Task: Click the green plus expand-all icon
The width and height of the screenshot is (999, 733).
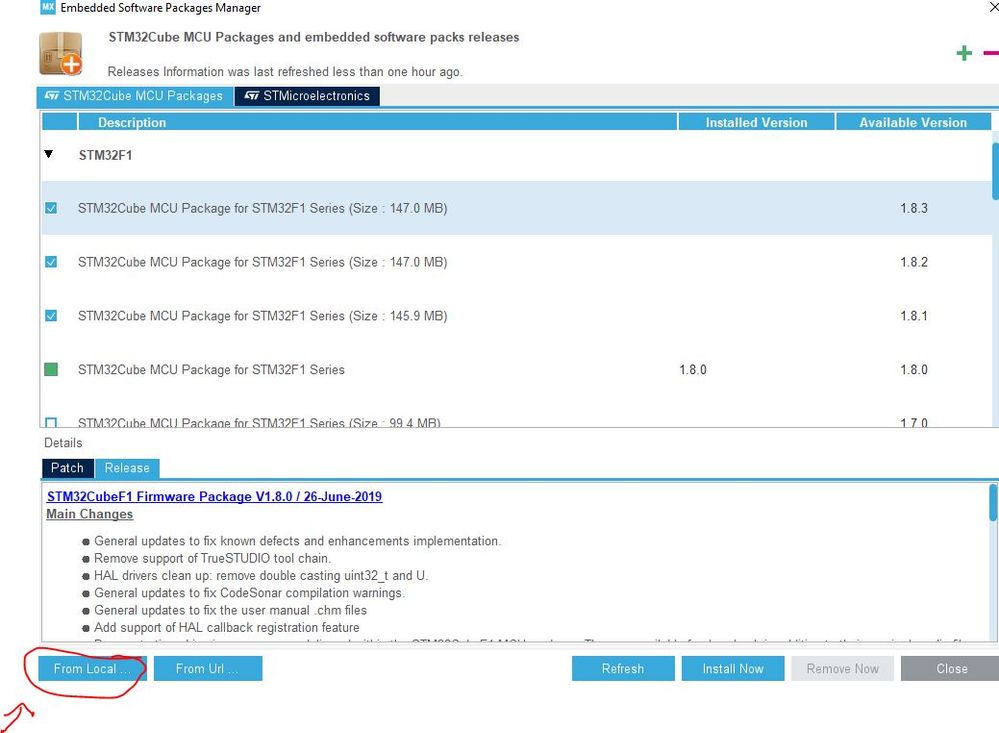Action: click(x=964, y=54)
